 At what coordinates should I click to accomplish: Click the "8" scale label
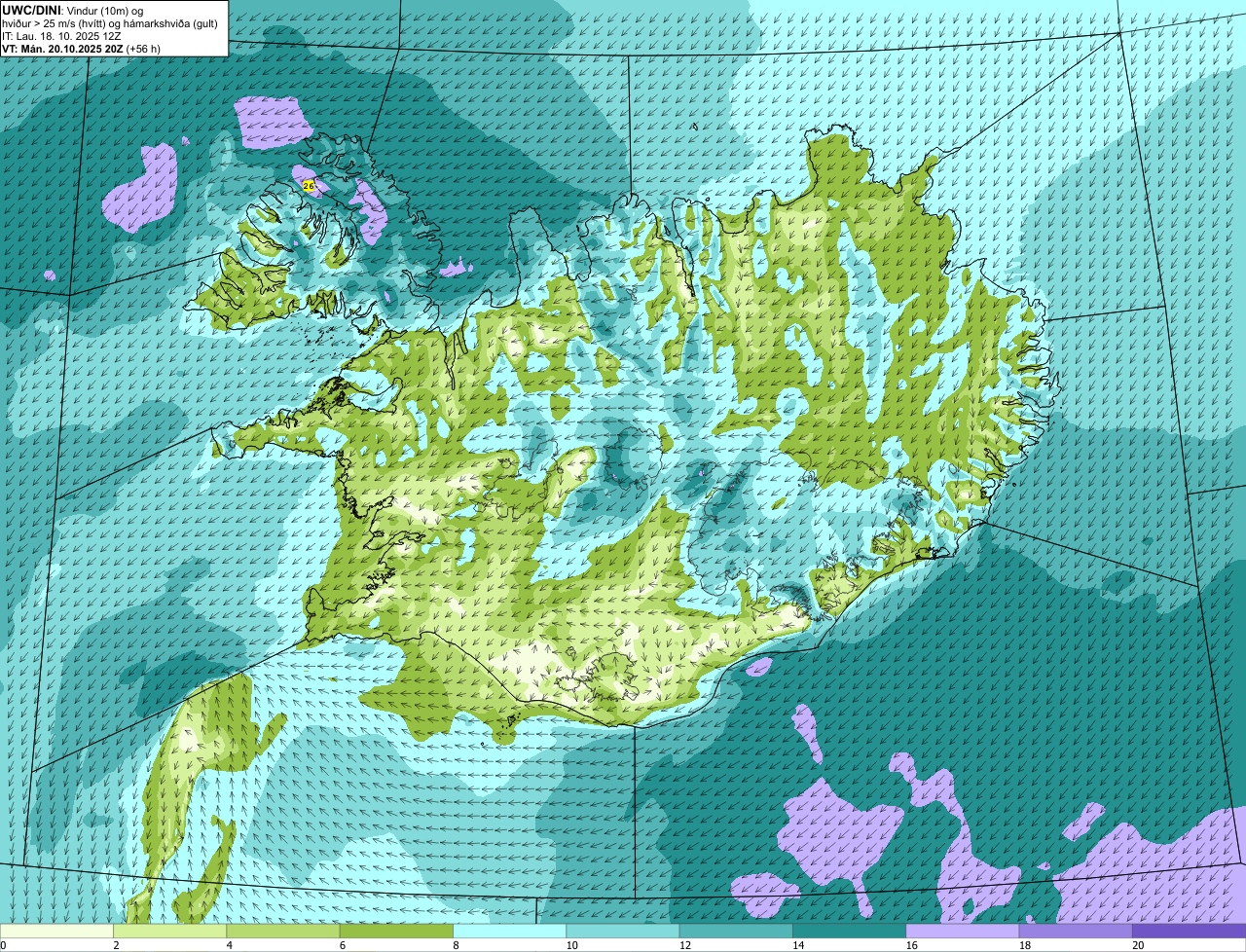click(x=456, y=945)
